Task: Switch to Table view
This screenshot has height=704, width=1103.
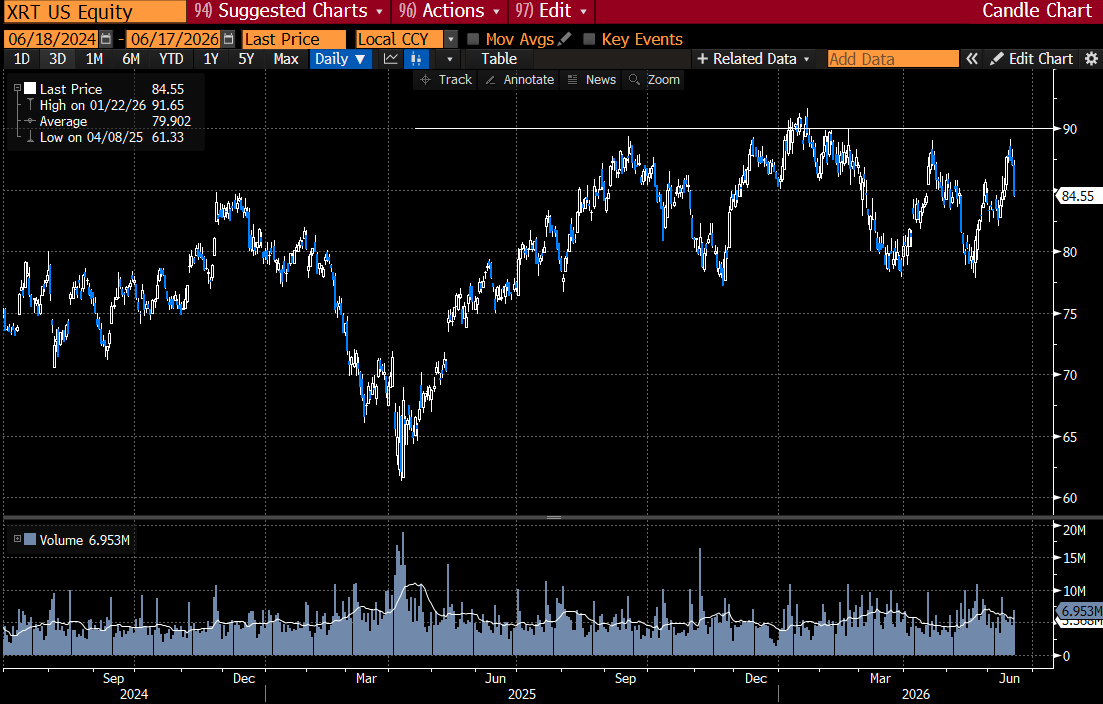Action: (x=499, y=59)
